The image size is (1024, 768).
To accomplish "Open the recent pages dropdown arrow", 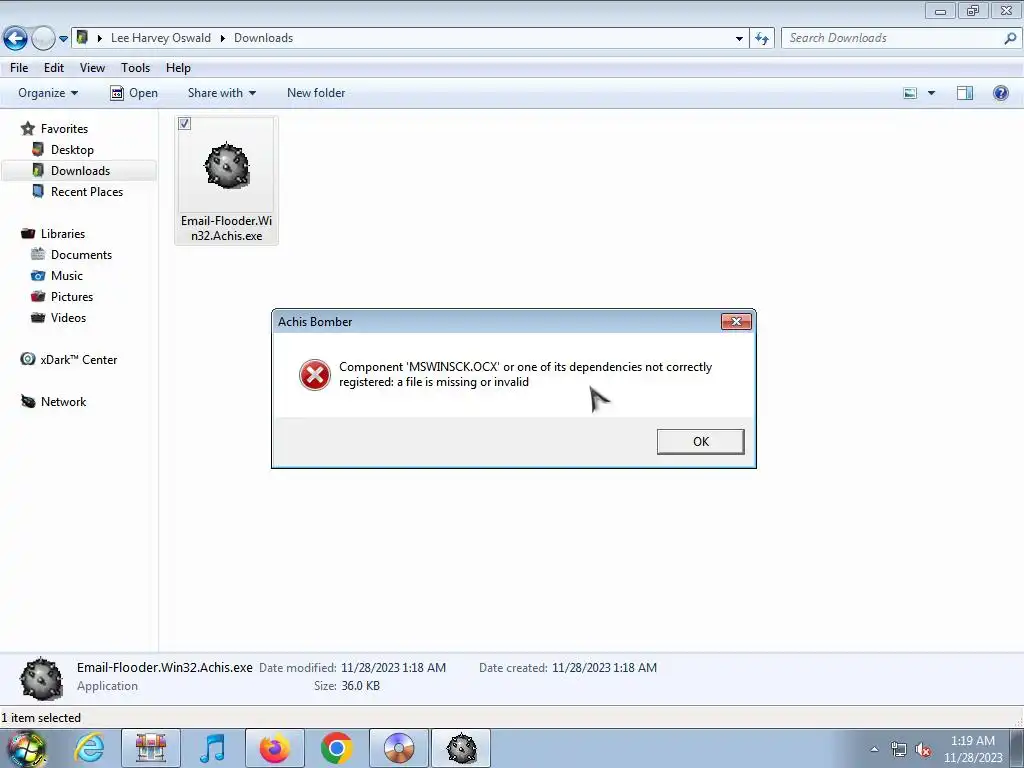I will pos(63,39).
